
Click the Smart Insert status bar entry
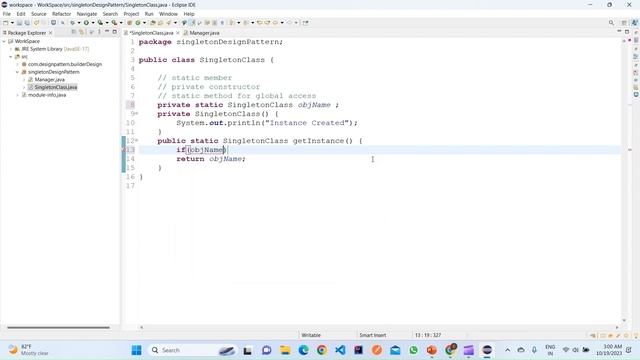pos(373,335)
